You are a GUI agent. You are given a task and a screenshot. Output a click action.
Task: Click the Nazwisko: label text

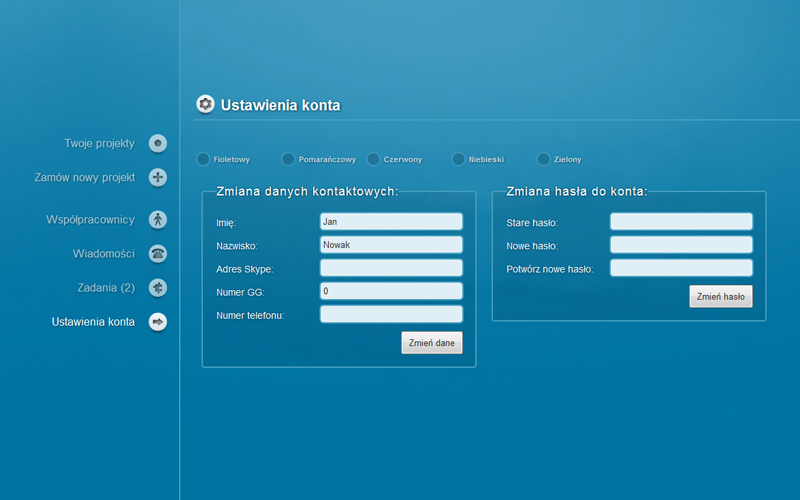[237, 246]
